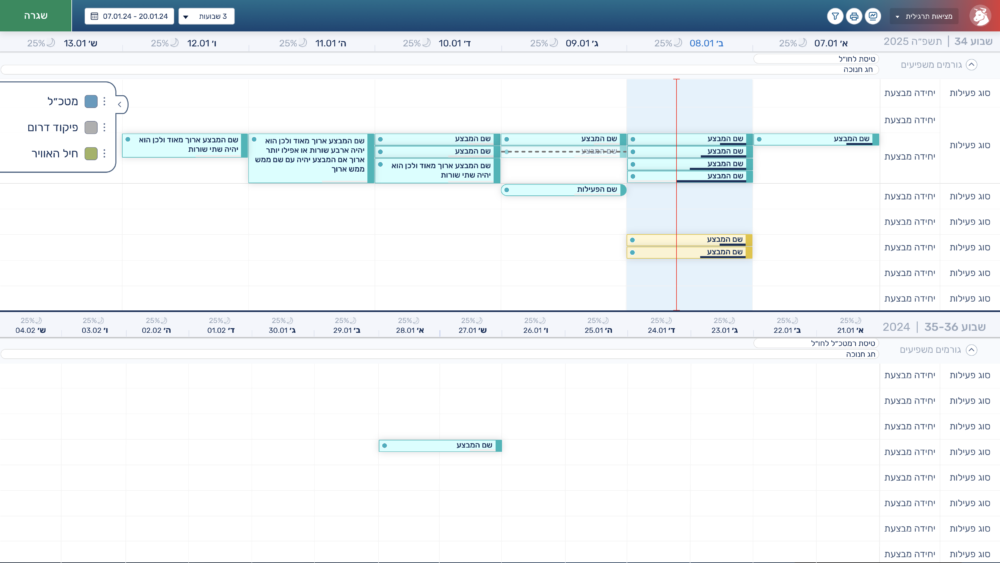Open options dots next to מטכ"ל
The width and height of the screenshot is (1000, 563).
click(x=105, y=101)
